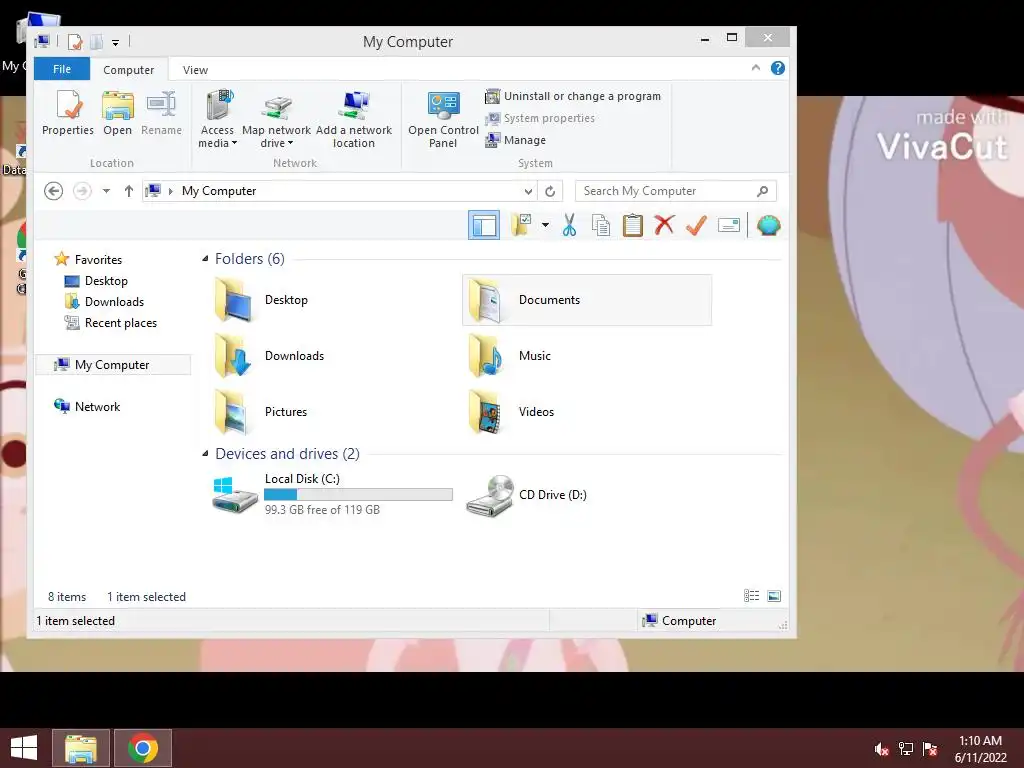Collapse the Devices and drives group
Screen dimensions: 1024x768
point(205,453)
